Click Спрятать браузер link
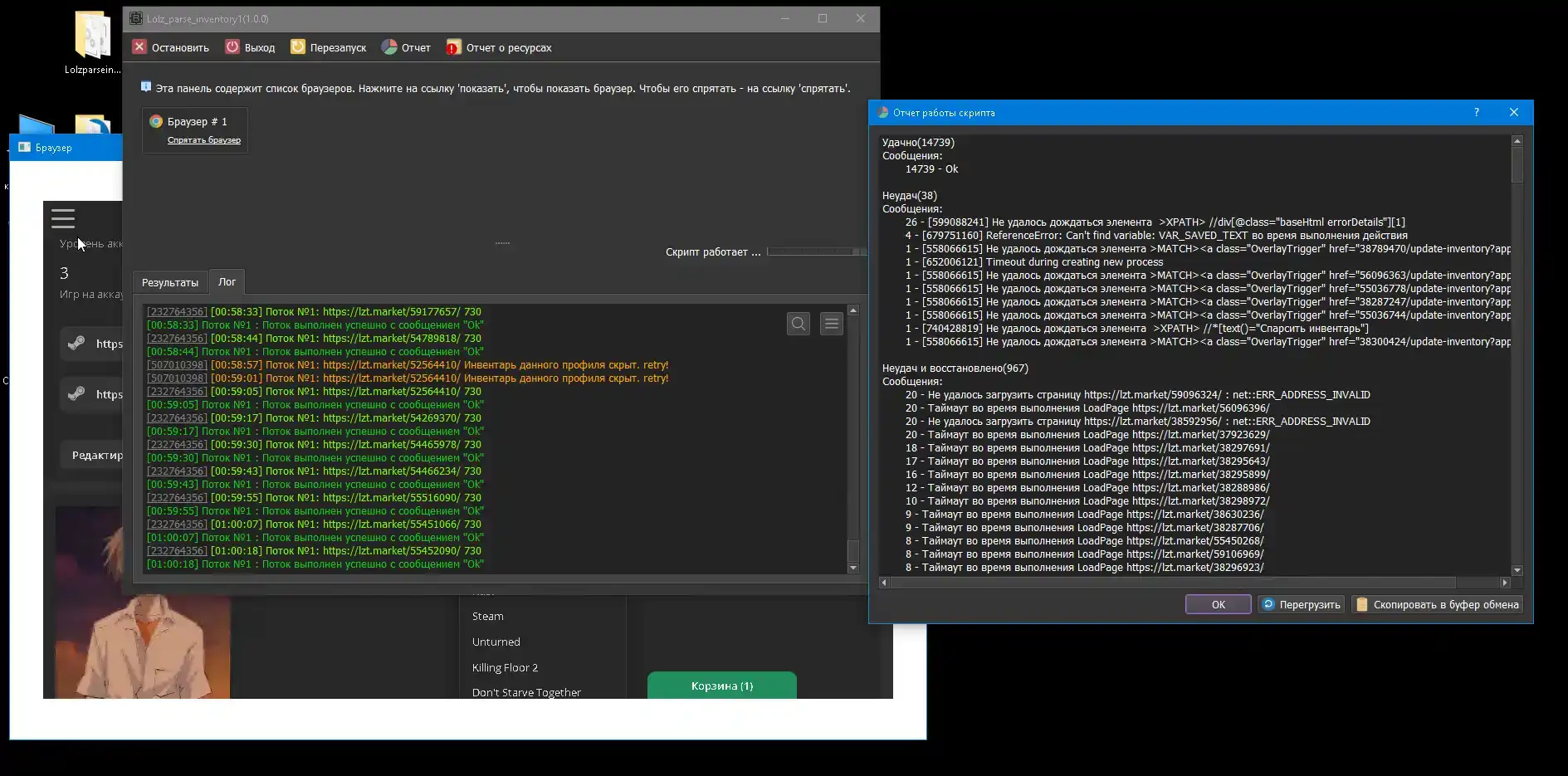 pyautogui.click(x=204, y=140)
